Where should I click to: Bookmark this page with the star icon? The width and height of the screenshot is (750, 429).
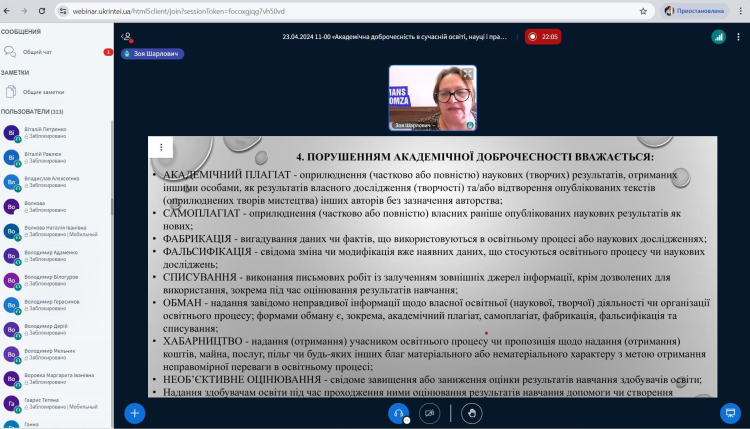pos(643,11)
